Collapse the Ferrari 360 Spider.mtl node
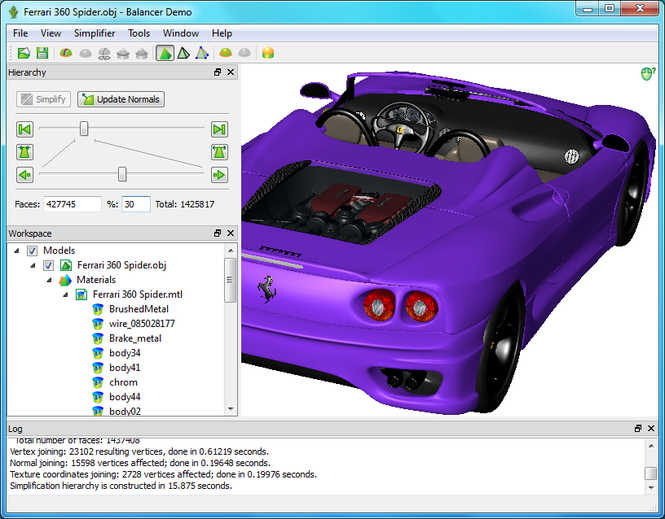665x519 pixels. pyautogui.click(x=65, y=295)
